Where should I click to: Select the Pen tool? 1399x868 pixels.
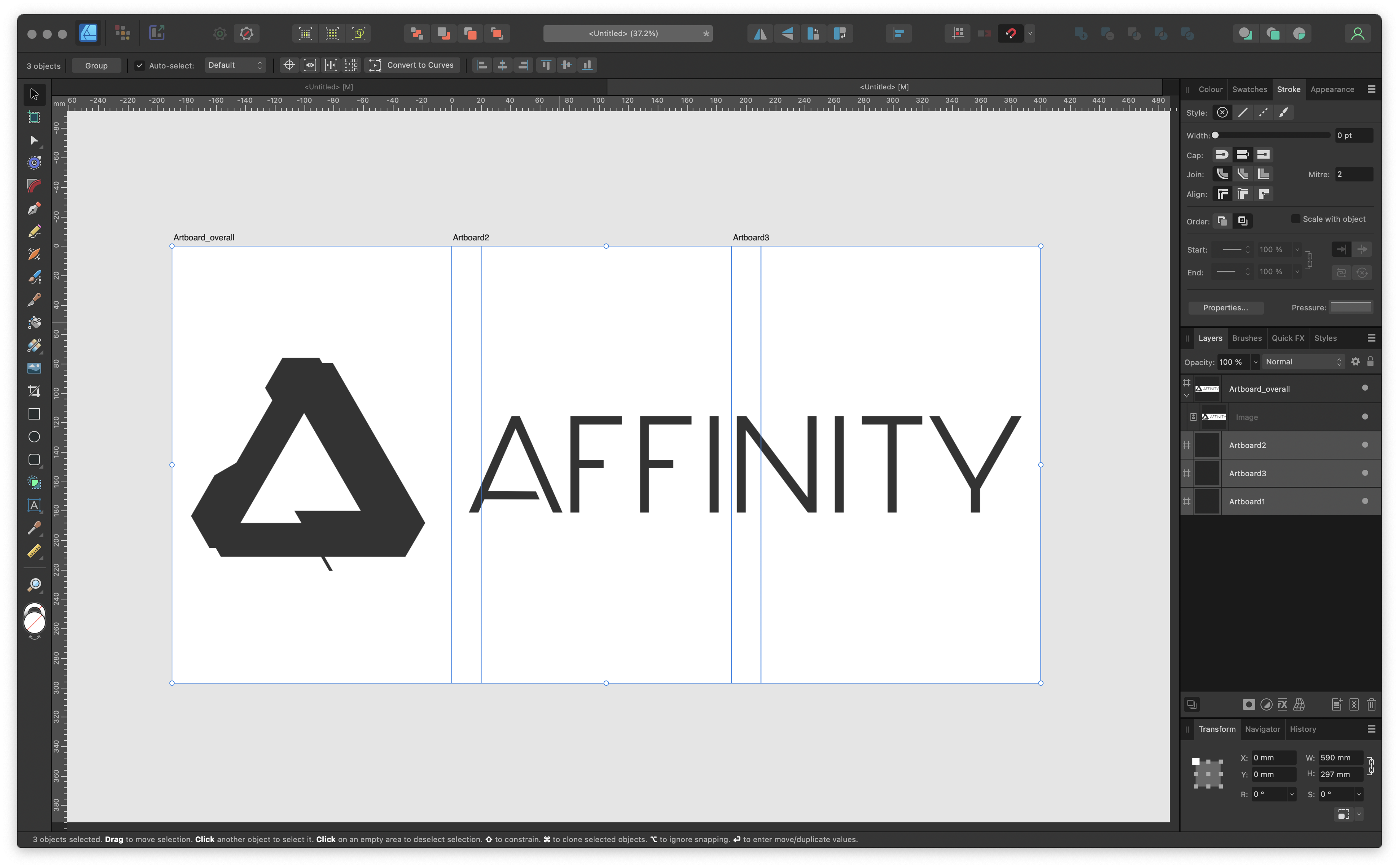coord(35,208)
